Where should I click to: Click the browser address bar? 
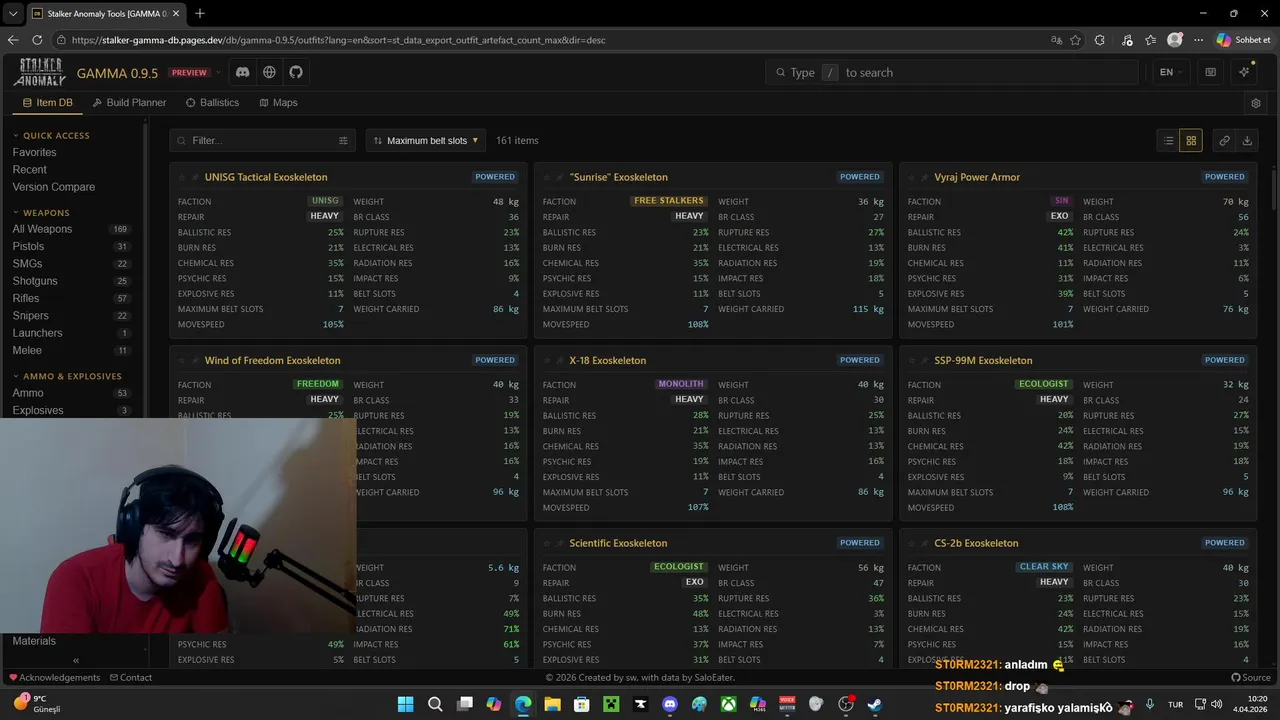click(x=550, y=40)
